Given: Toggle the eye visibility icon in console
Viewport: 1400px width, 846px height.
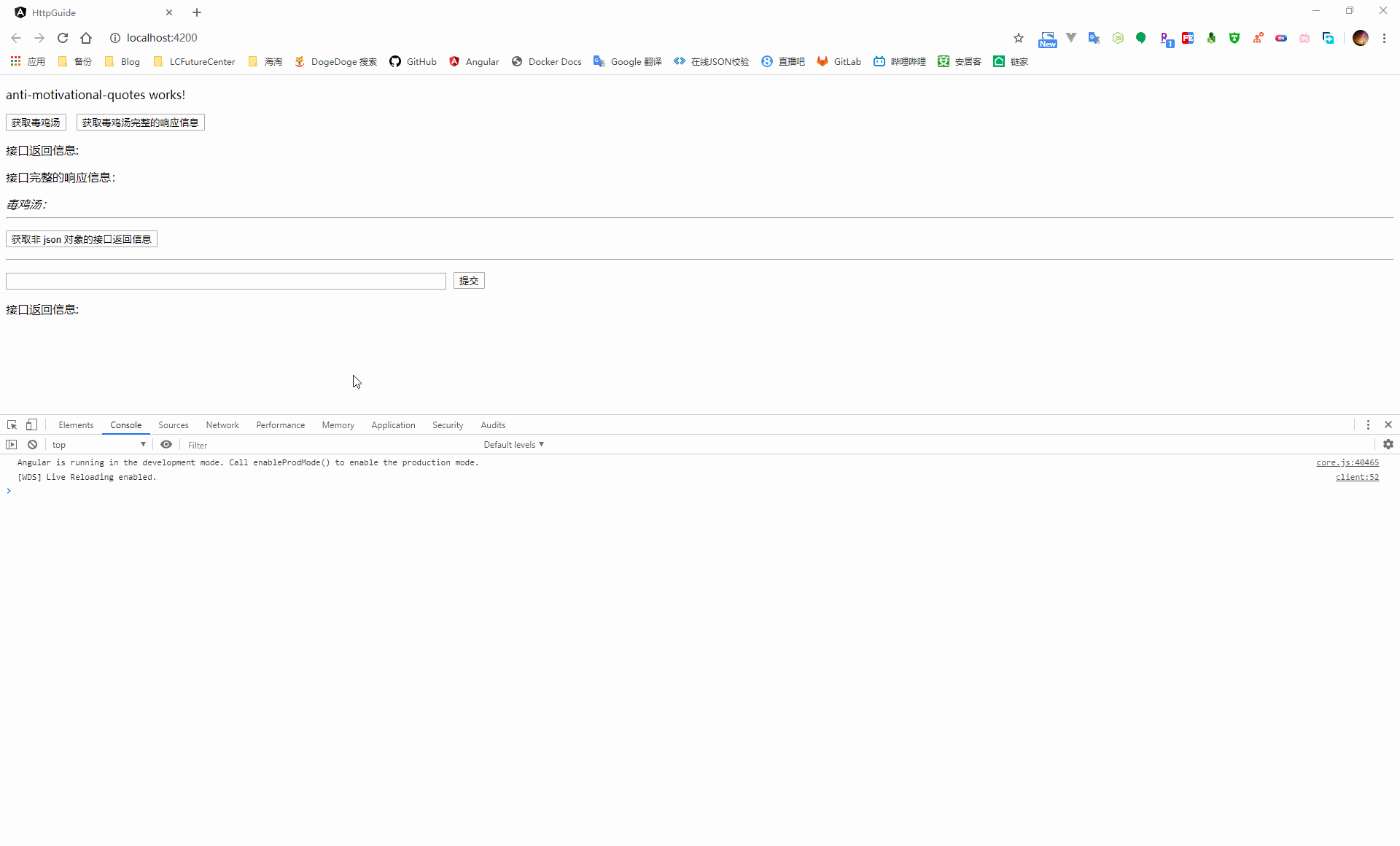Looking at the screenshot, I should [x=166, y=444].
